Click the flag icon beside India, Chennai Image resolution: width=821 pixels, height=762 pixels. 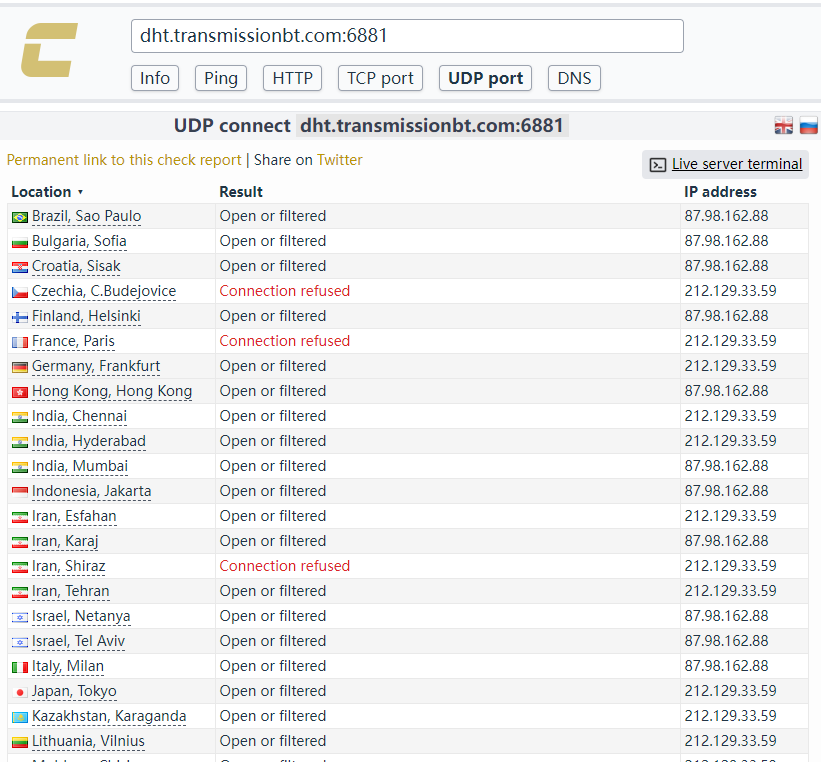(20, 417)
